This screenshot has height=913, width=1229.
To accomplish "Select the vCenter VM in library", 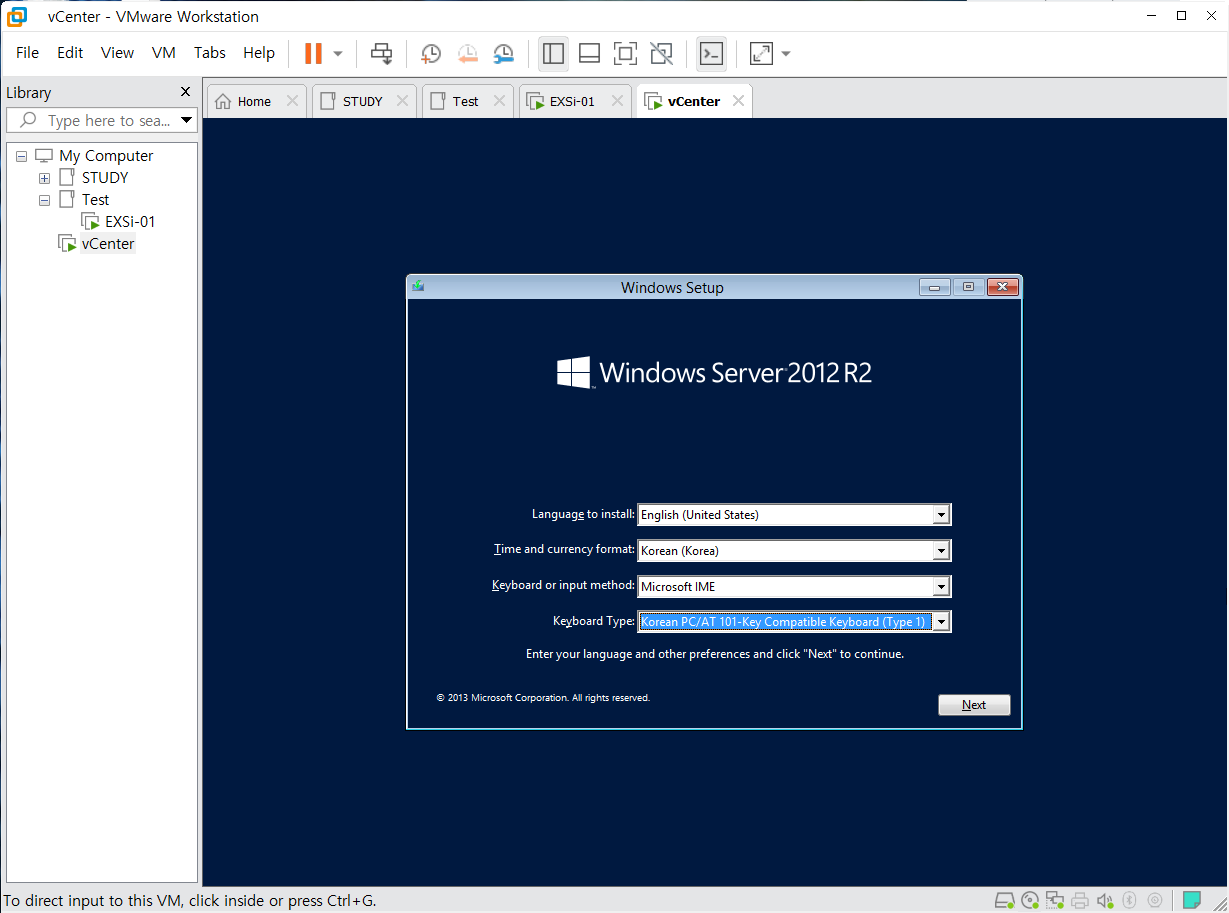I will [107, 244].
